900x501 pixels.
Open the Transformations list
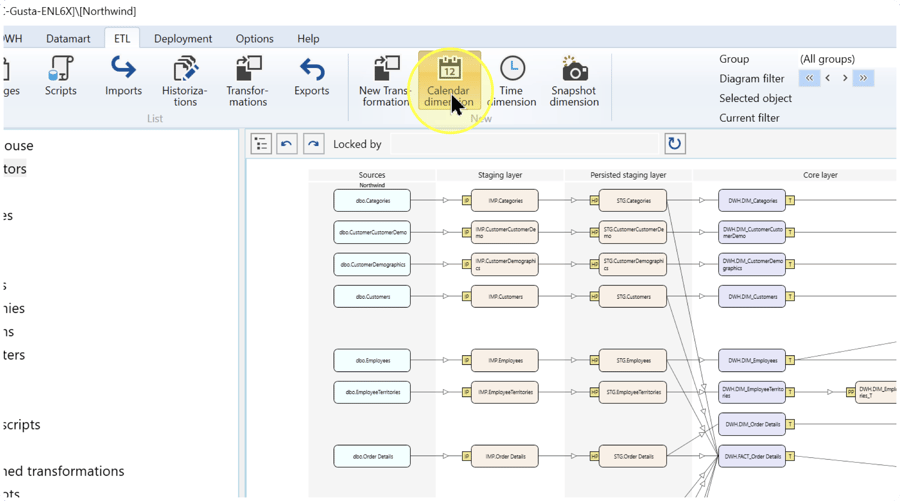pos(247,81)
